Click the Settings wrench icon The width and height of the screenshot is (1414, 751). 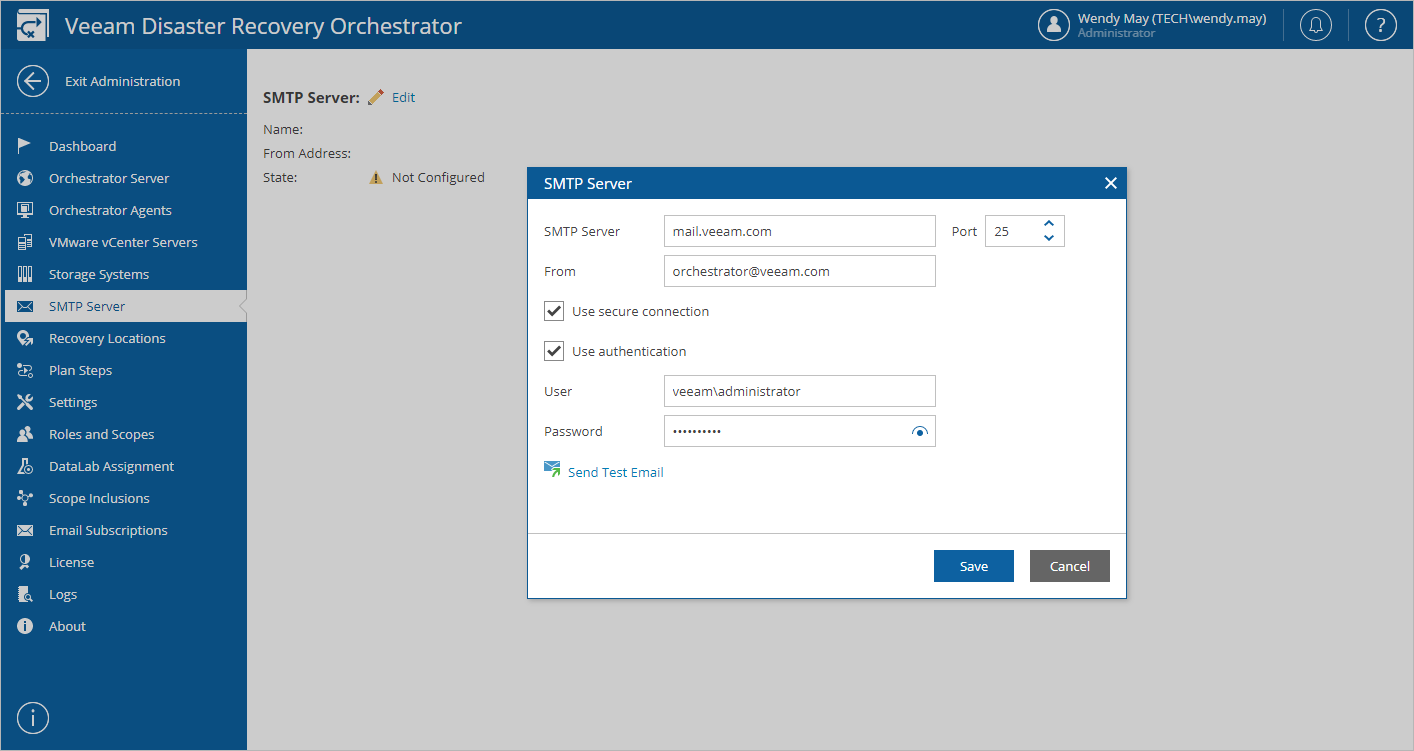(25, 402)
